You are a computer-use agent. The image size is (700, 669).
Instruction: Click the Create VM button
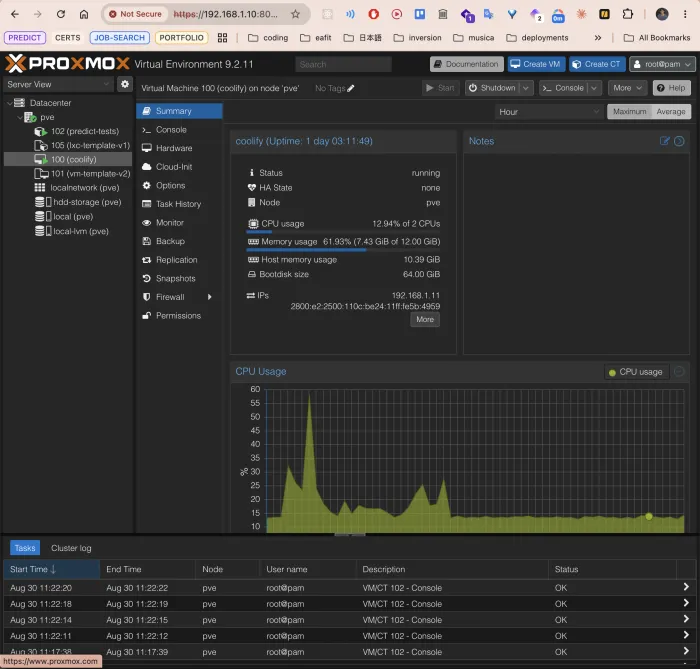pos(536,64)
